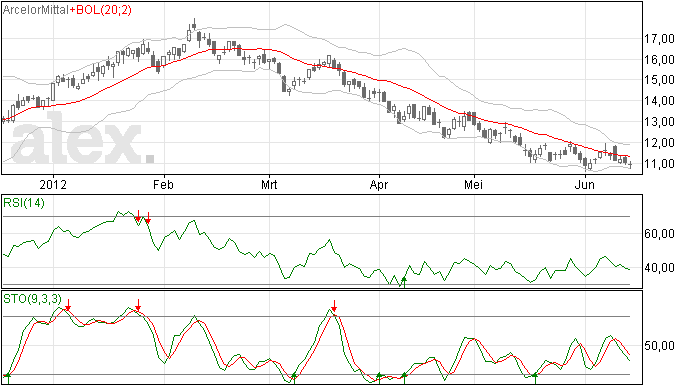Select the 40,00 RSI axis value

[x=659, y=268]
